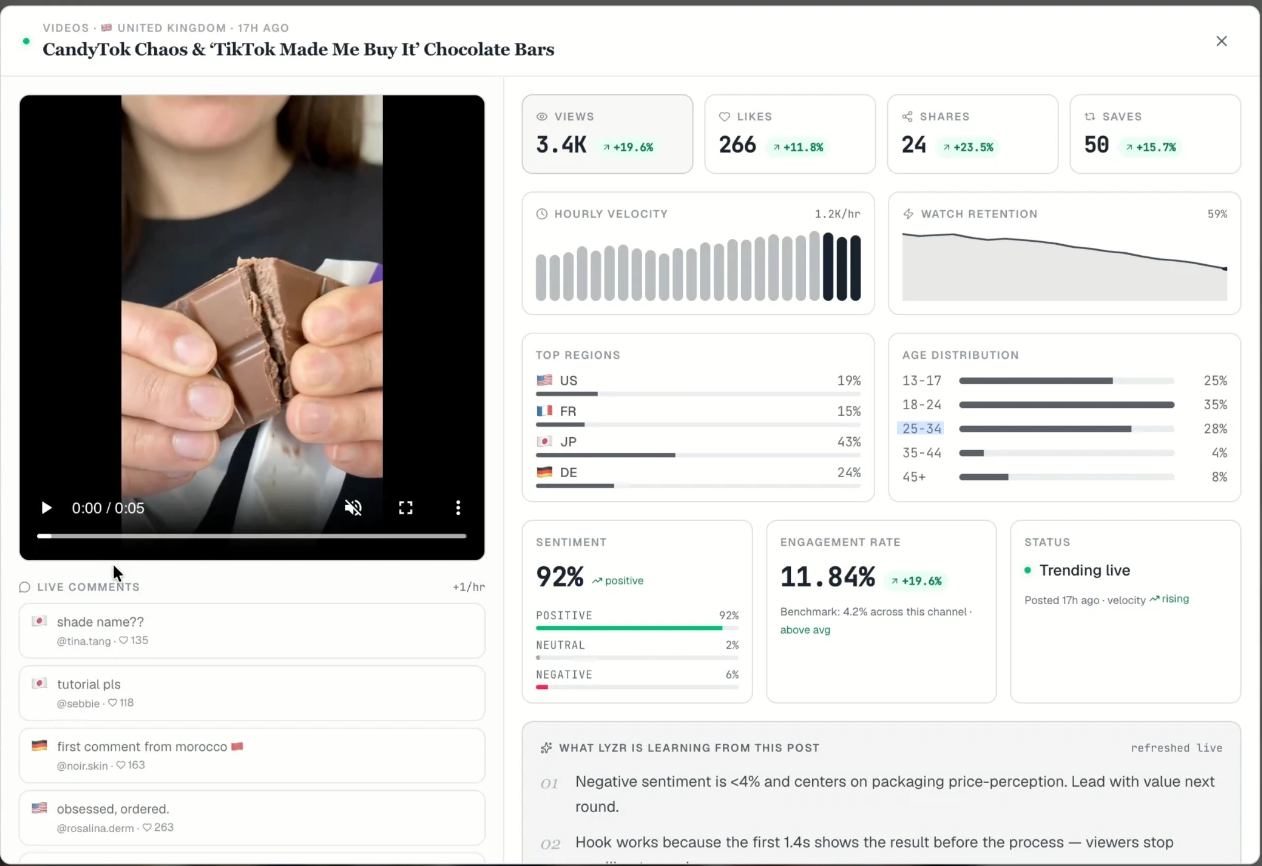This screenshot has width=1262, height=866.
Task: Select the Likes metric card
Action: pyautogui.click(x=790, y=134)
